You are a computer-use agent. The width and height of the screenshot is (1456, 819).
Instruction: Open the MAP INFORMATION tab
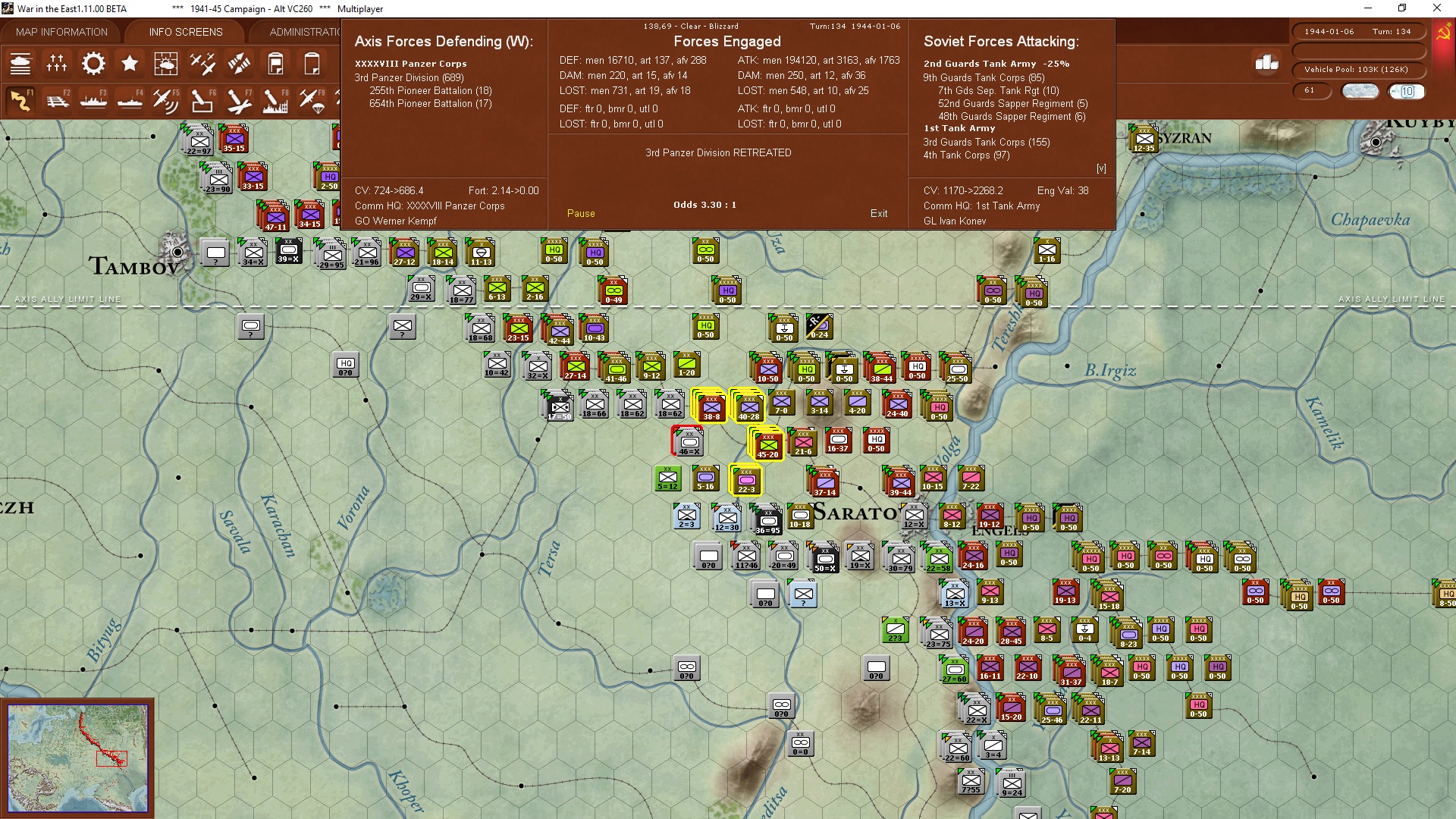coord(61,32)
